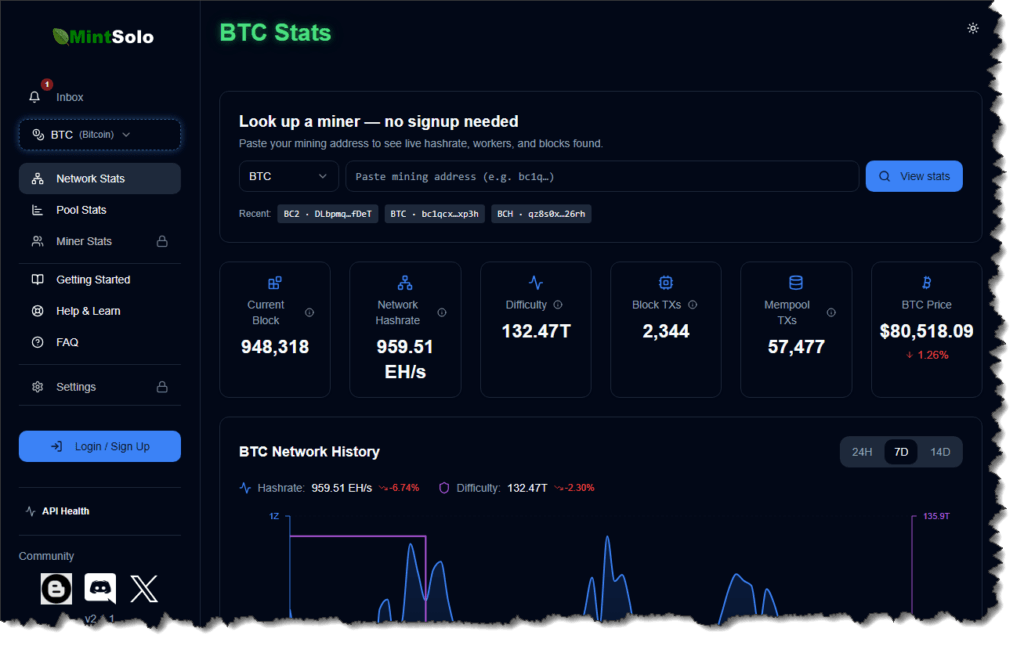Open the X (Twitter) community icon
This screenshot has width=1024, height=646.
pyautogui.click(x=144, y=589)
